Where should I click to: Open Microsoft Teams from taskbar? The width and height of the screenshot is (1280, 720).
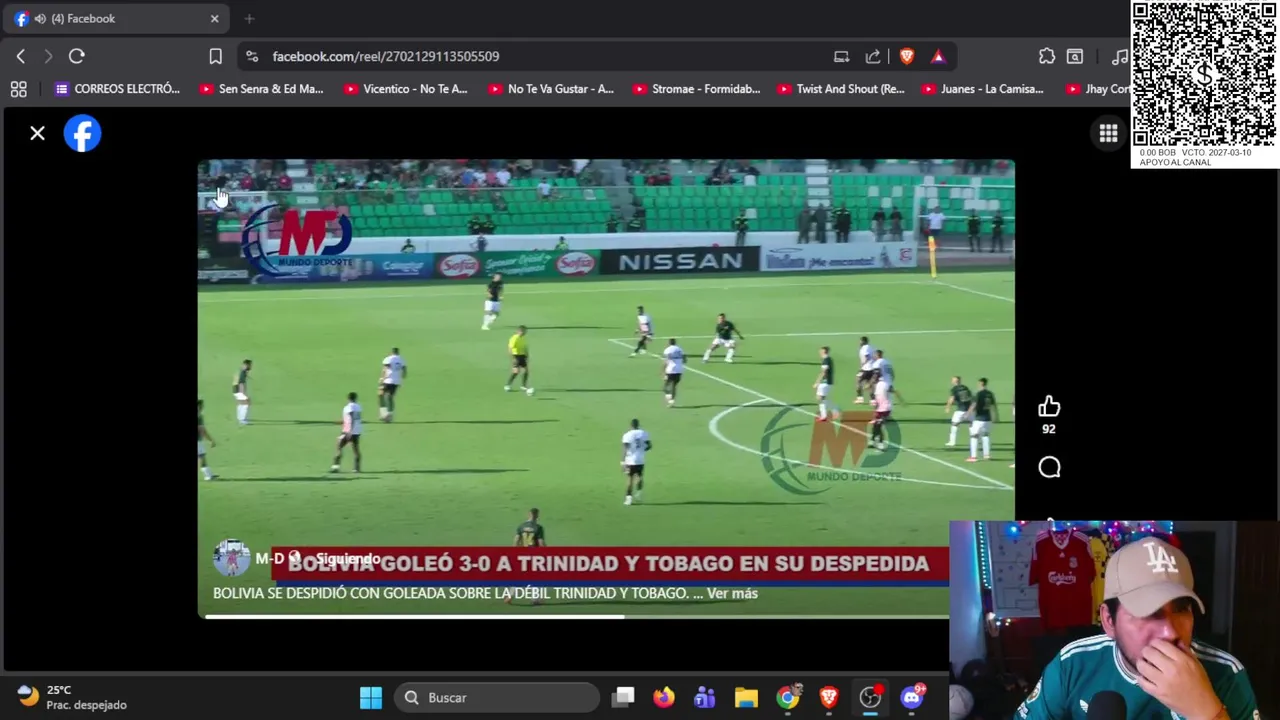(x=705, y=697)
